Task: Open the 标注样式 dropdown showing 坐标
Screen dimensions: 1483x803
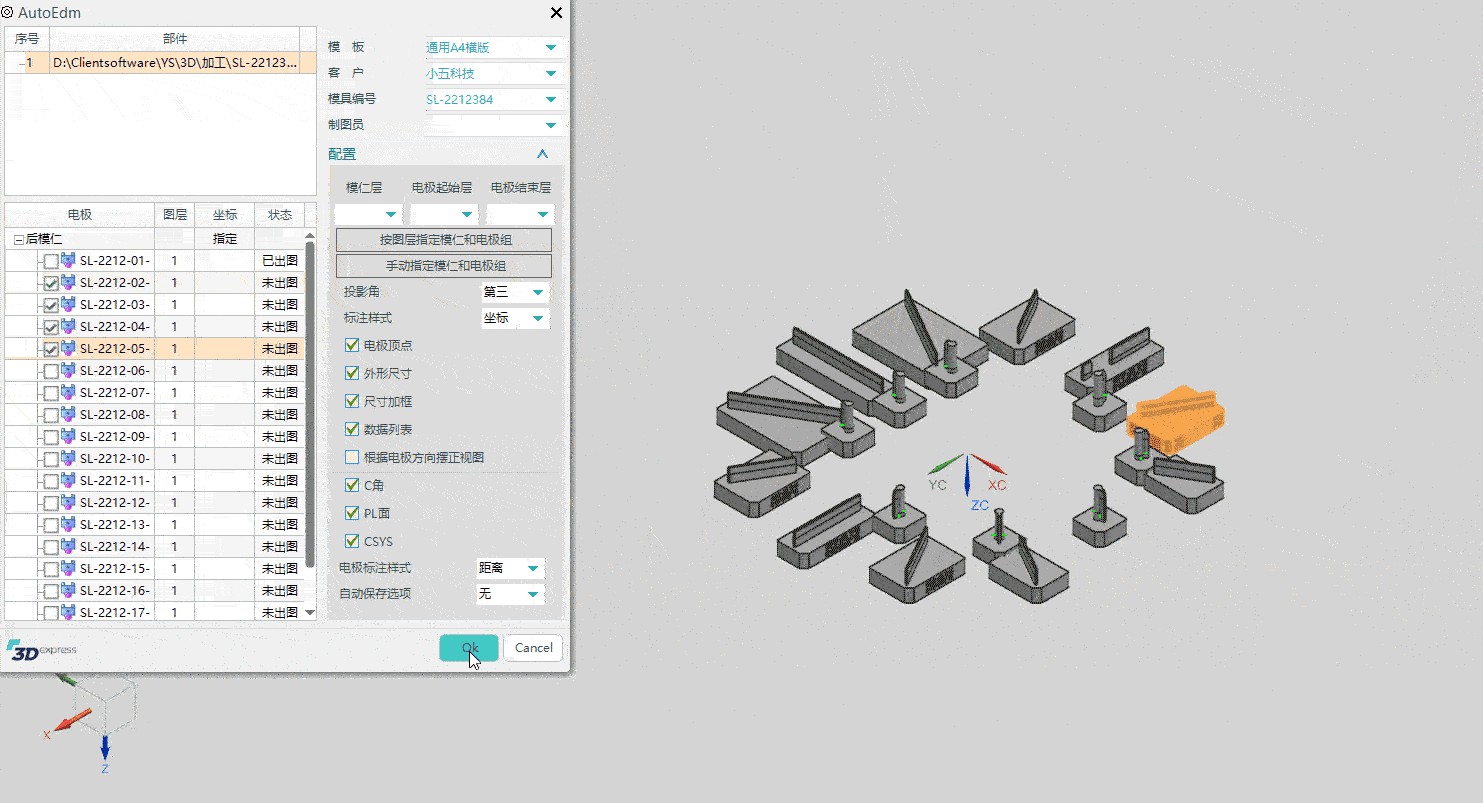Action: pos(515,318)
